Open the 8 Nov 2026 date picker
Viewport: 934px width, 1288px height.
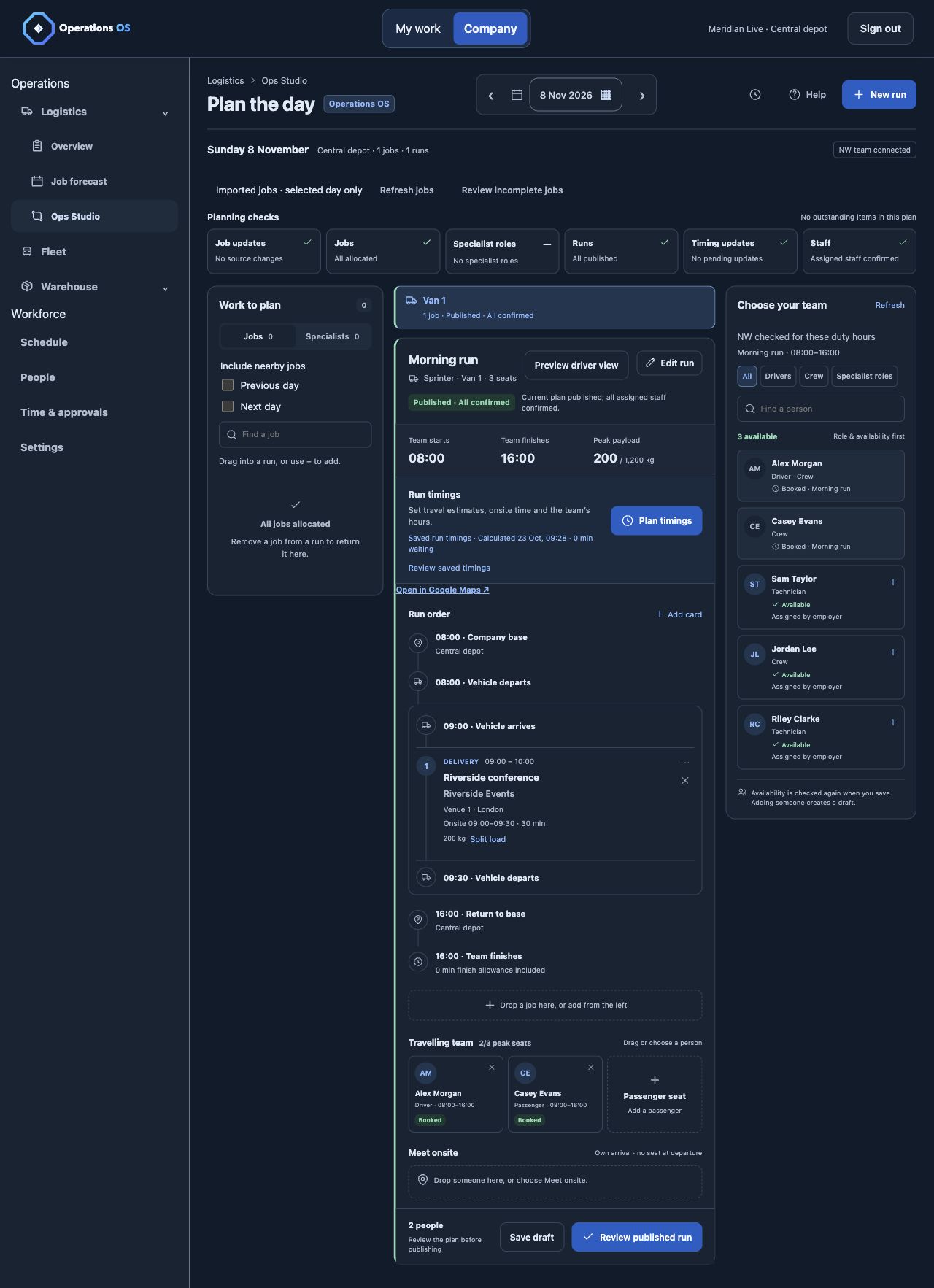pos(576,95)
